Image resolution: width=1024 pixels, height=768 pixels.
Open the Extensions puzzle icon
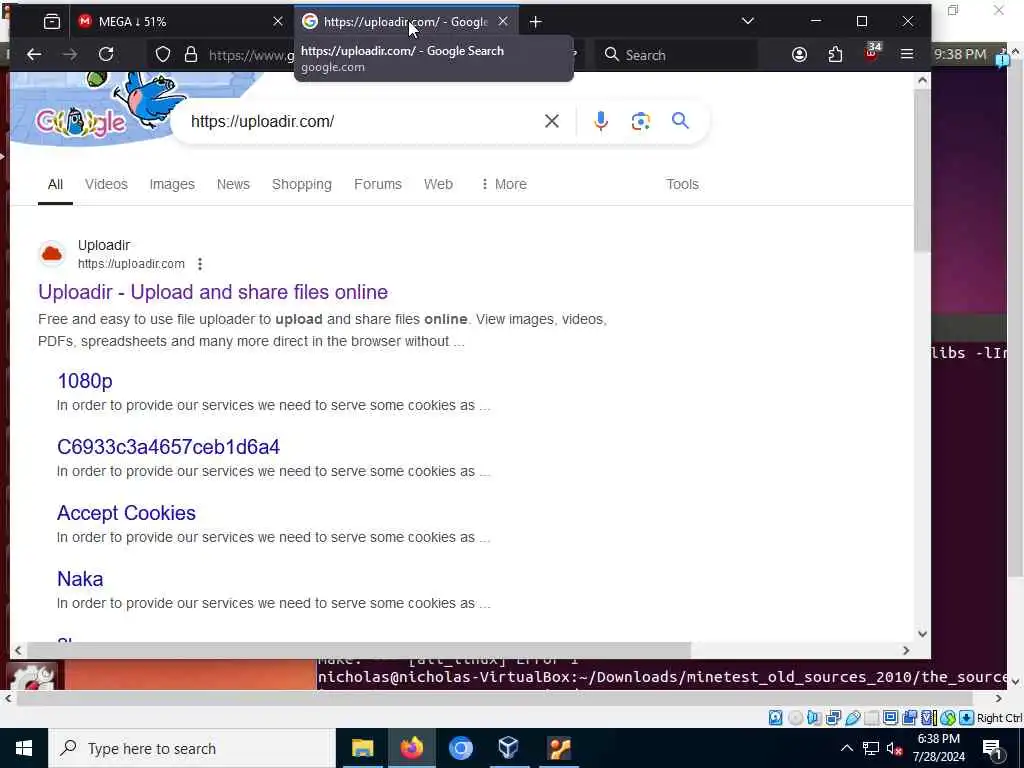(835, 55)
